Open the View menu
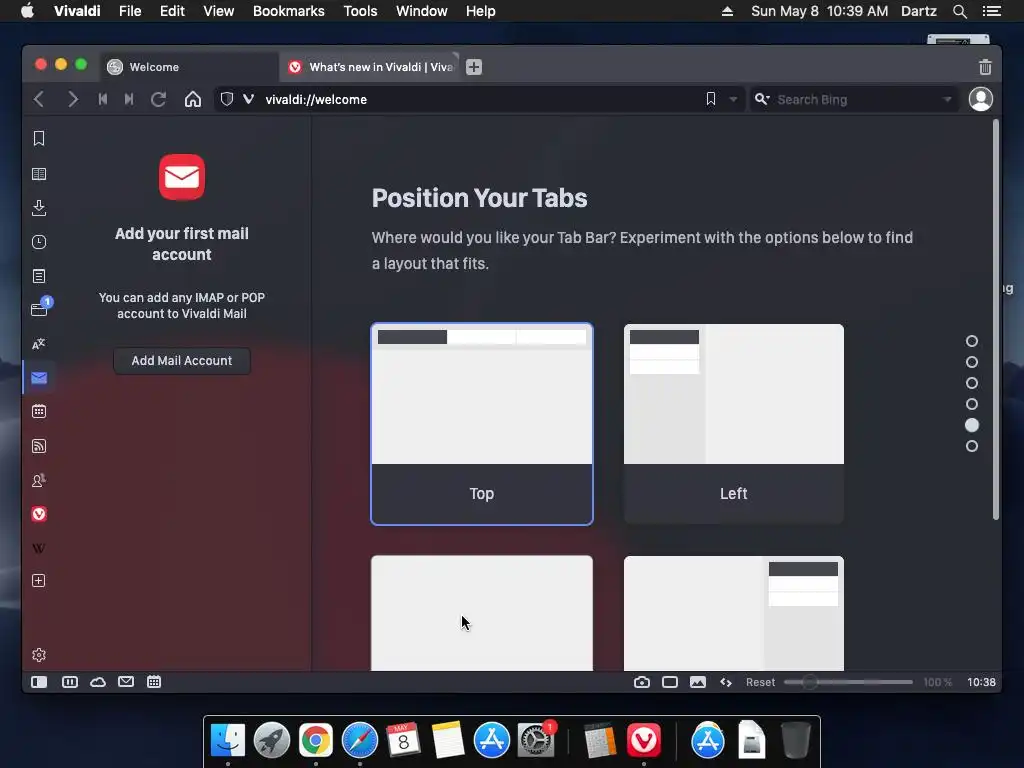The width and height of the screenshot is (1024, 768). 218,11
